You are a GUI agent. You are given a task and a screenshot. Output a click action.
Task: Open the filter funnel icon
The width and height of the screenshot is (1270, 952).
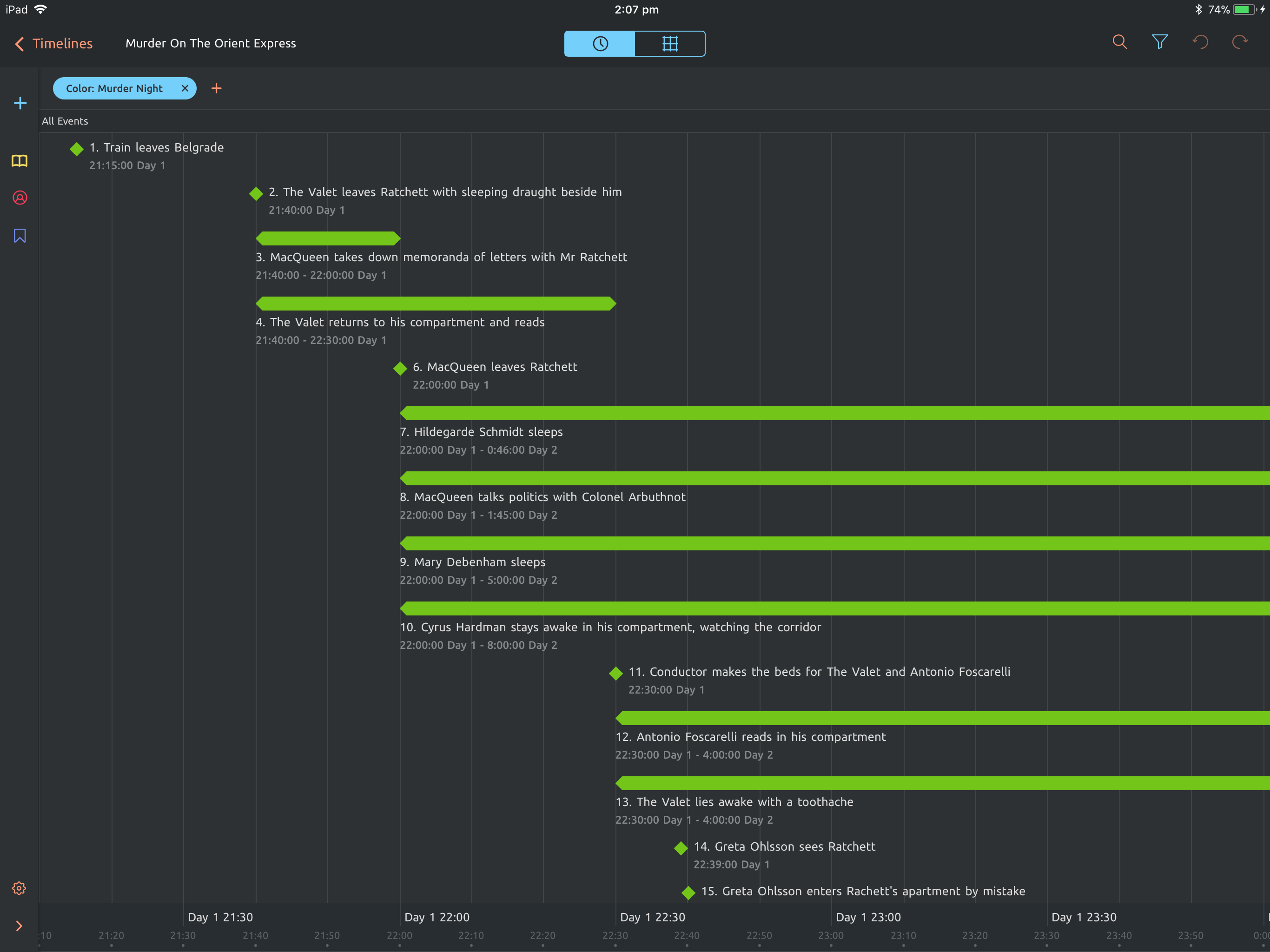click(1159, 42)
